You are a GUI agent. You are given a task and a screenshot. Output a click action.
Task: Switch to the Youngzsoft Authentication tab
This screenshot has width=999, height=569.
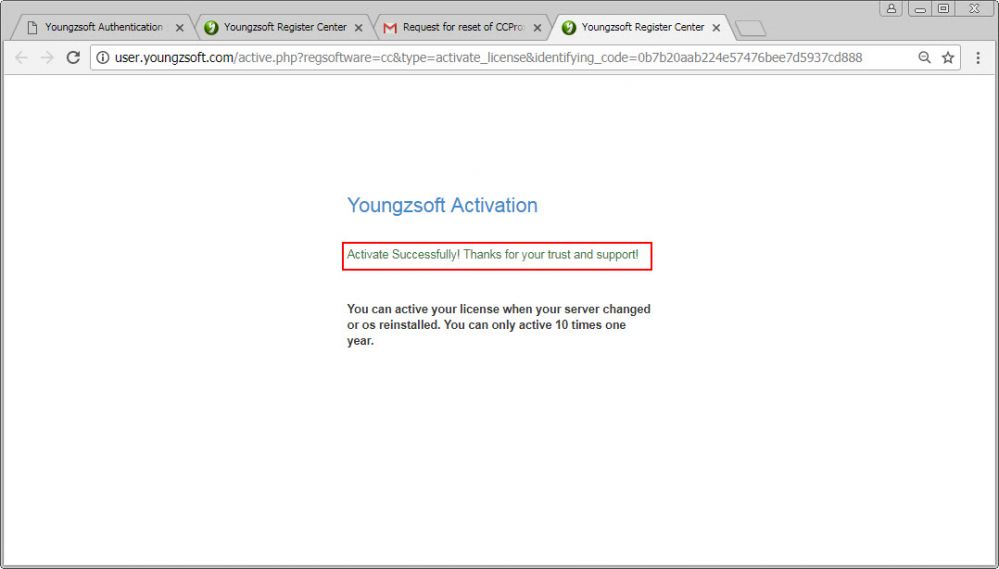click(x=104, y=27)
